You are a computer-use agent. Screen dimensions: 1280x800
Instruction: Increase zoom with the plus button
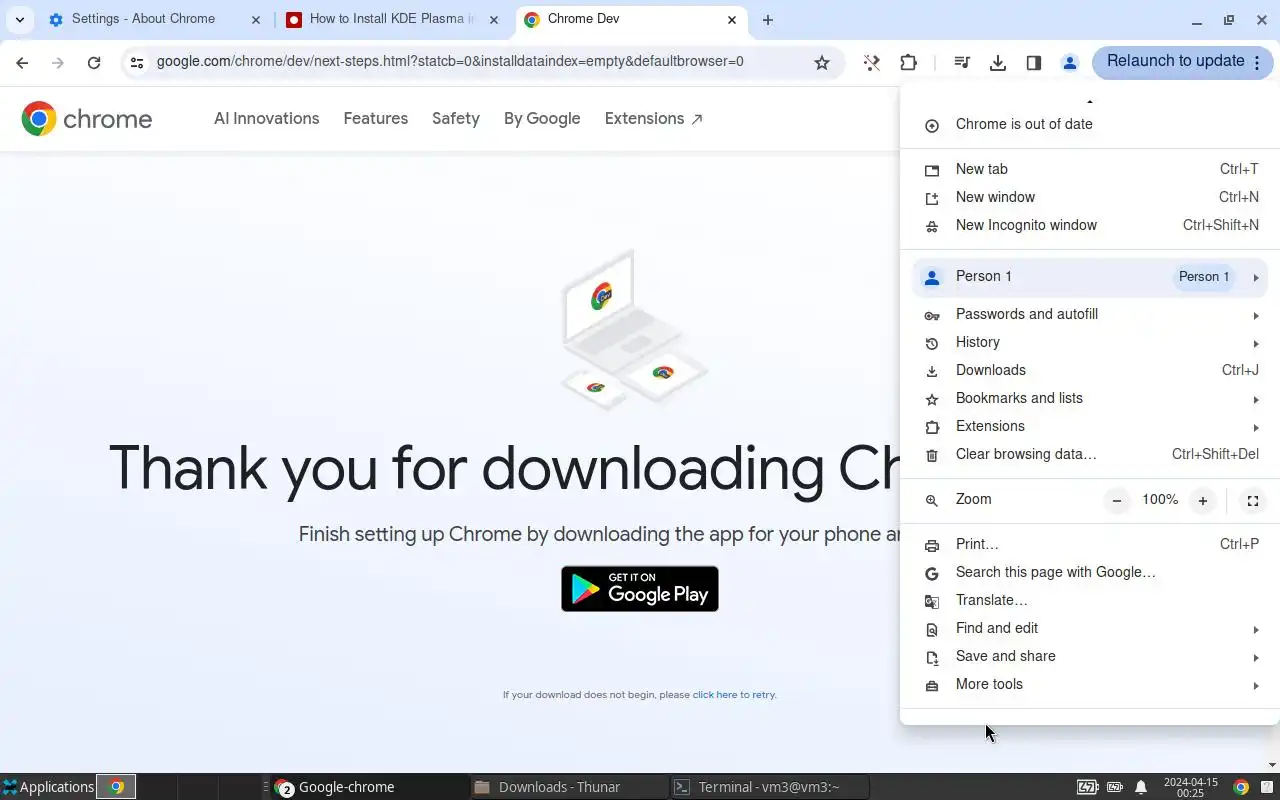click(x=1203, y=501)
